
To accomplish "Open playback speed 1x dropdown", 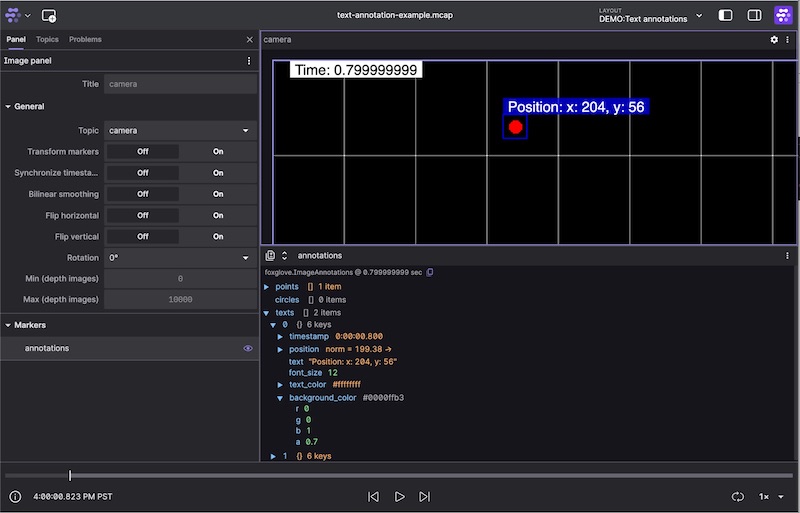I will click(x=771, y=496).
